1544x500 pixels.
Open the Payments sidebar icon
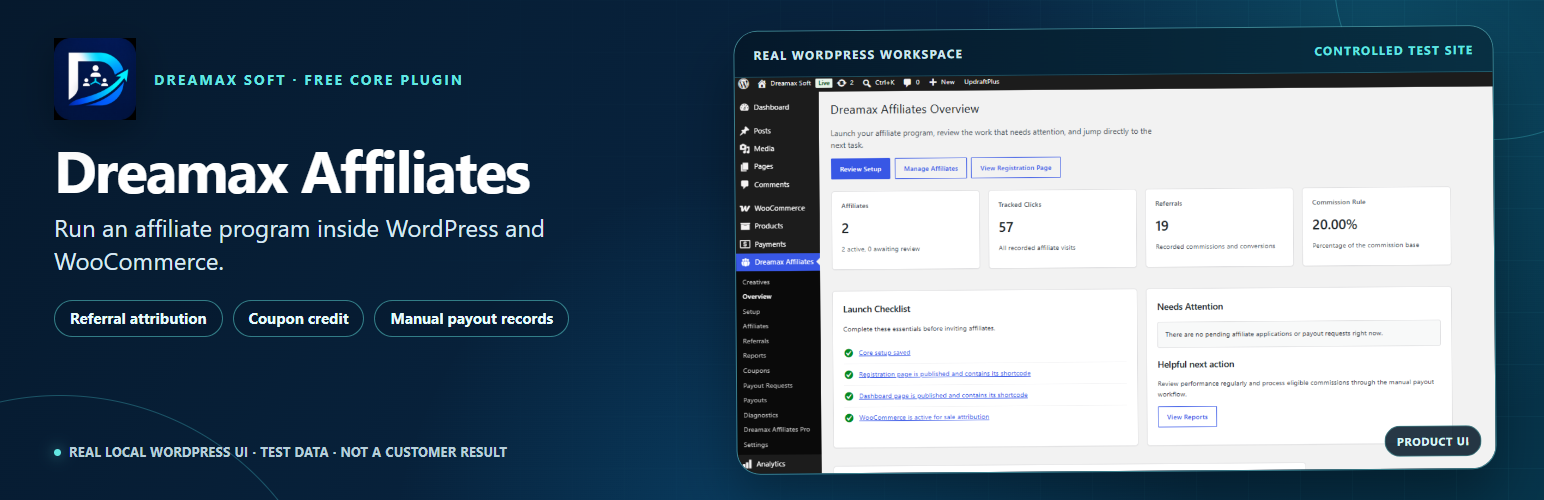click(745, 244)
